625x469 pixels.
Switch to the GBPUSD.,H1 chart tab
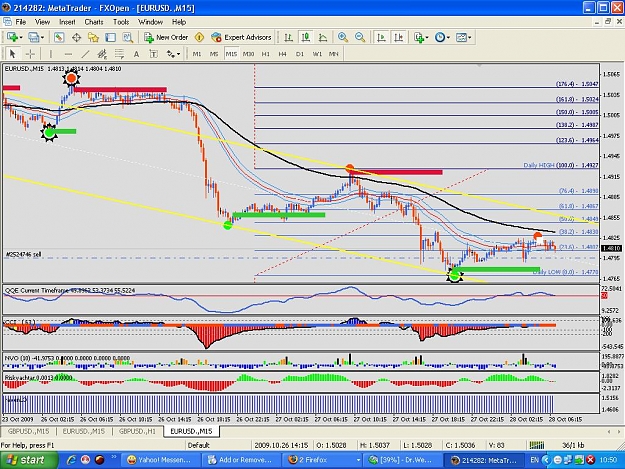click(137, 431)
